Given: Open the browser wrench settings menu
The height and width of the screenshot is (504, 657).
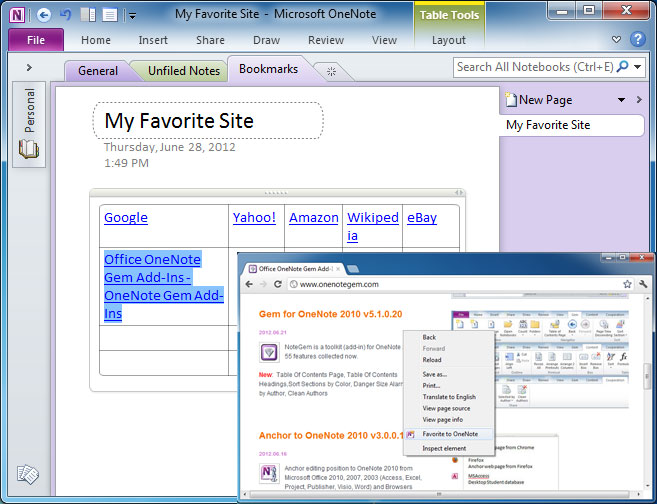Looking at the screenshot, I should tap(643, 284).
